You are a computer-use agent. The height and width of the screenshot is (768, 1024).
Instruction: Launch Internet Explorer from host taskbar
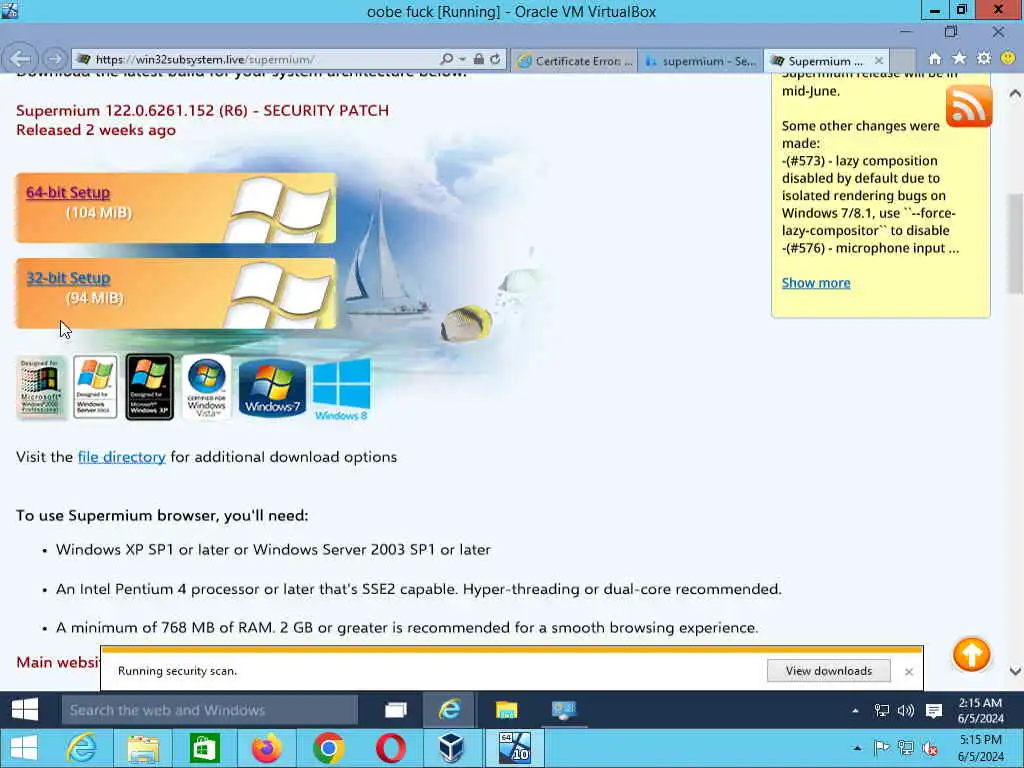[81, 748]
